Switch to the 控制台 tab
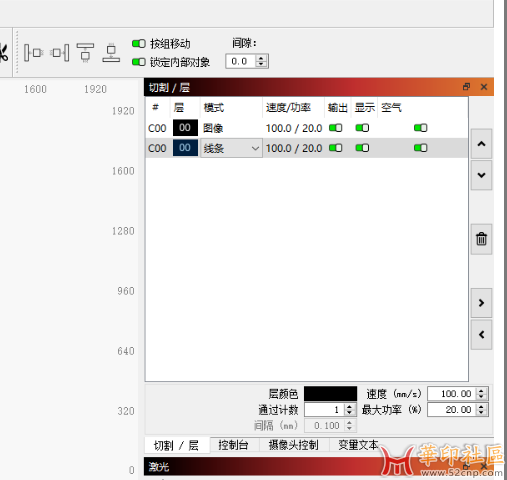This screenshot has height=480, width=507. pos(233,445)
